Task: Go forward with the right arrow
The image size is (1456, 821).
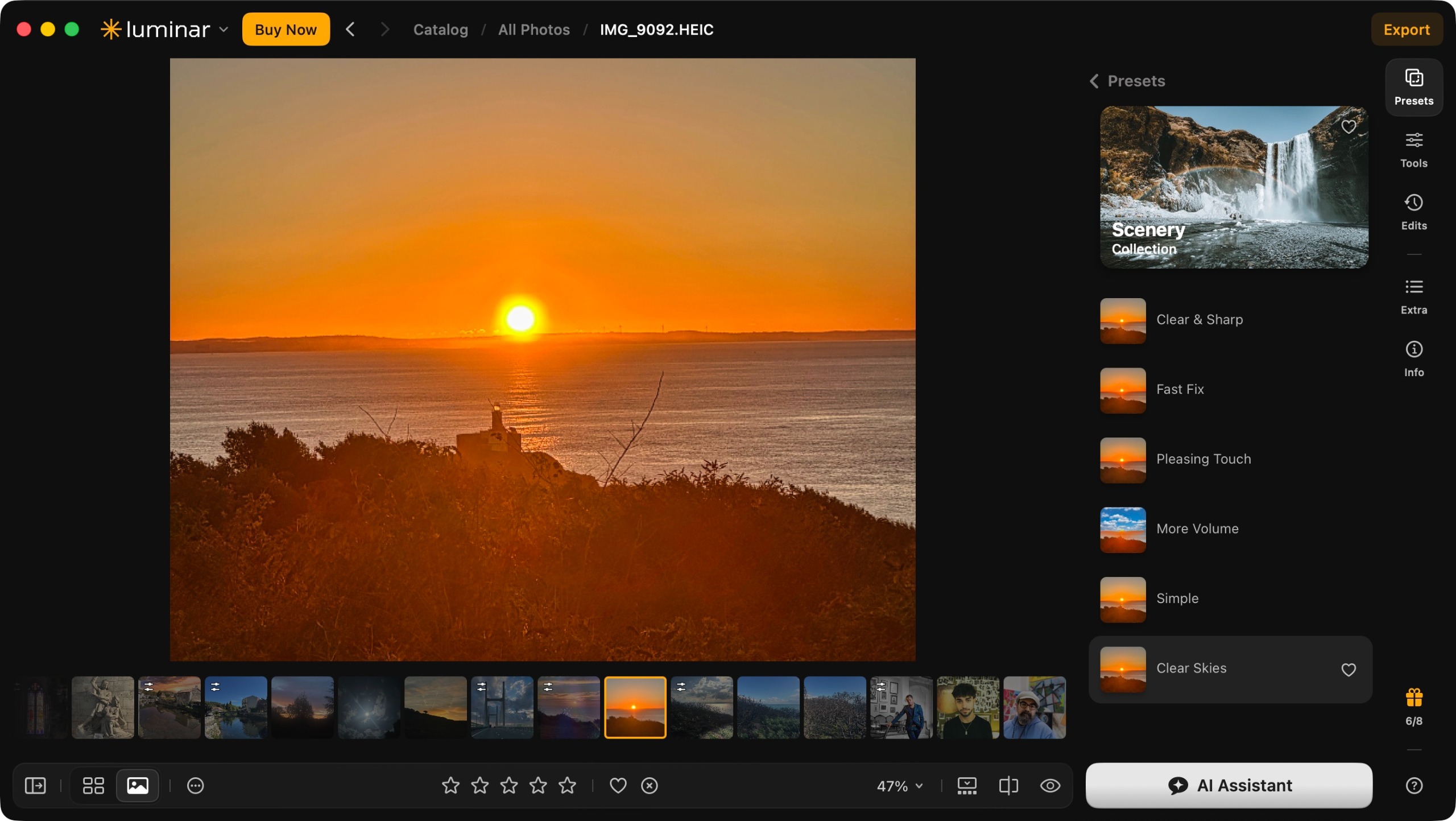Action: 384,29
